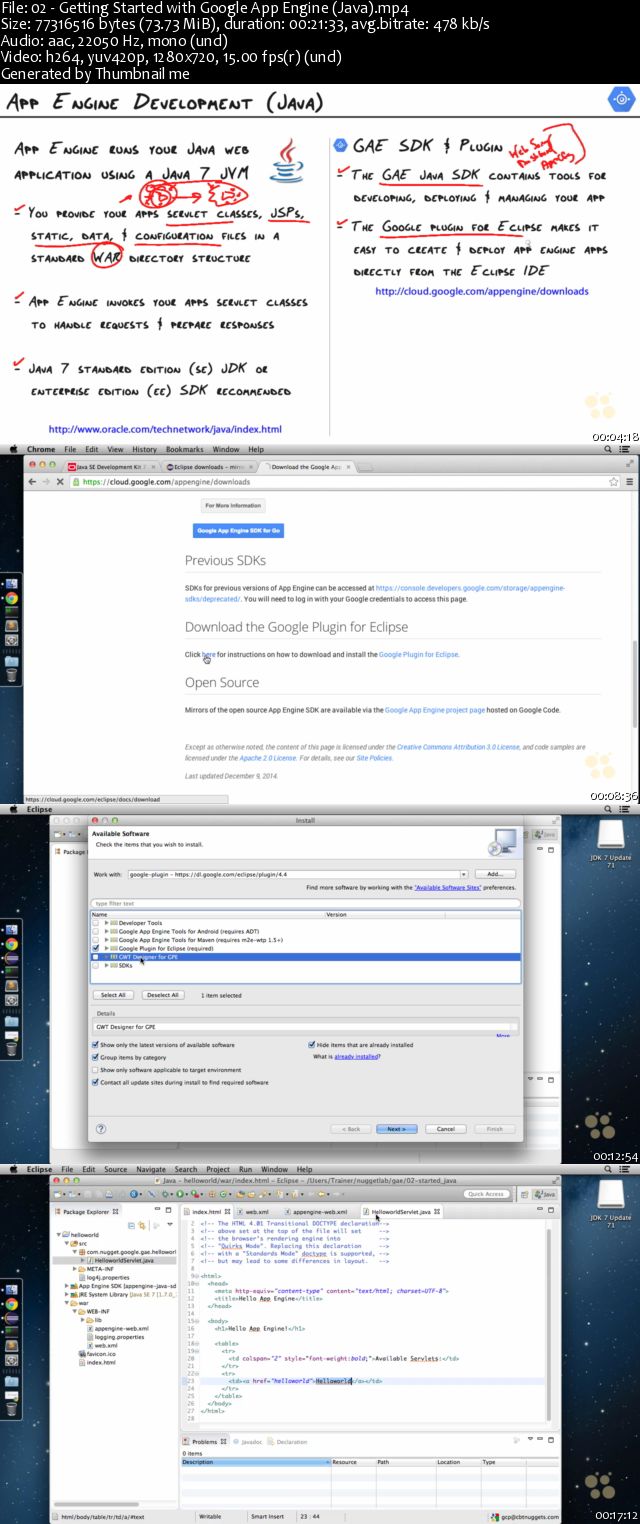
Task: Toggle Show only the latest versions checkbox
Action: pyautogui.click(x=95, y=1044)
